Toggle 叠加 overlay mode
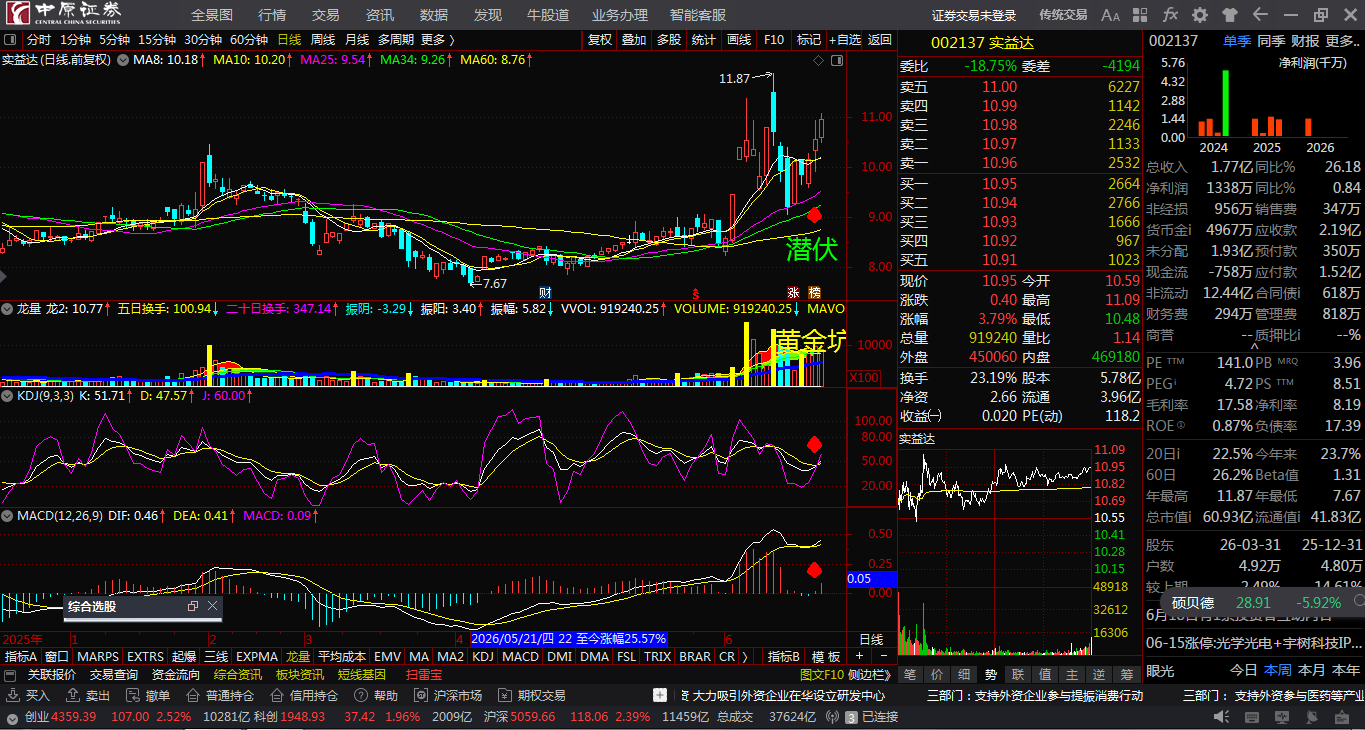 [634, 40]
